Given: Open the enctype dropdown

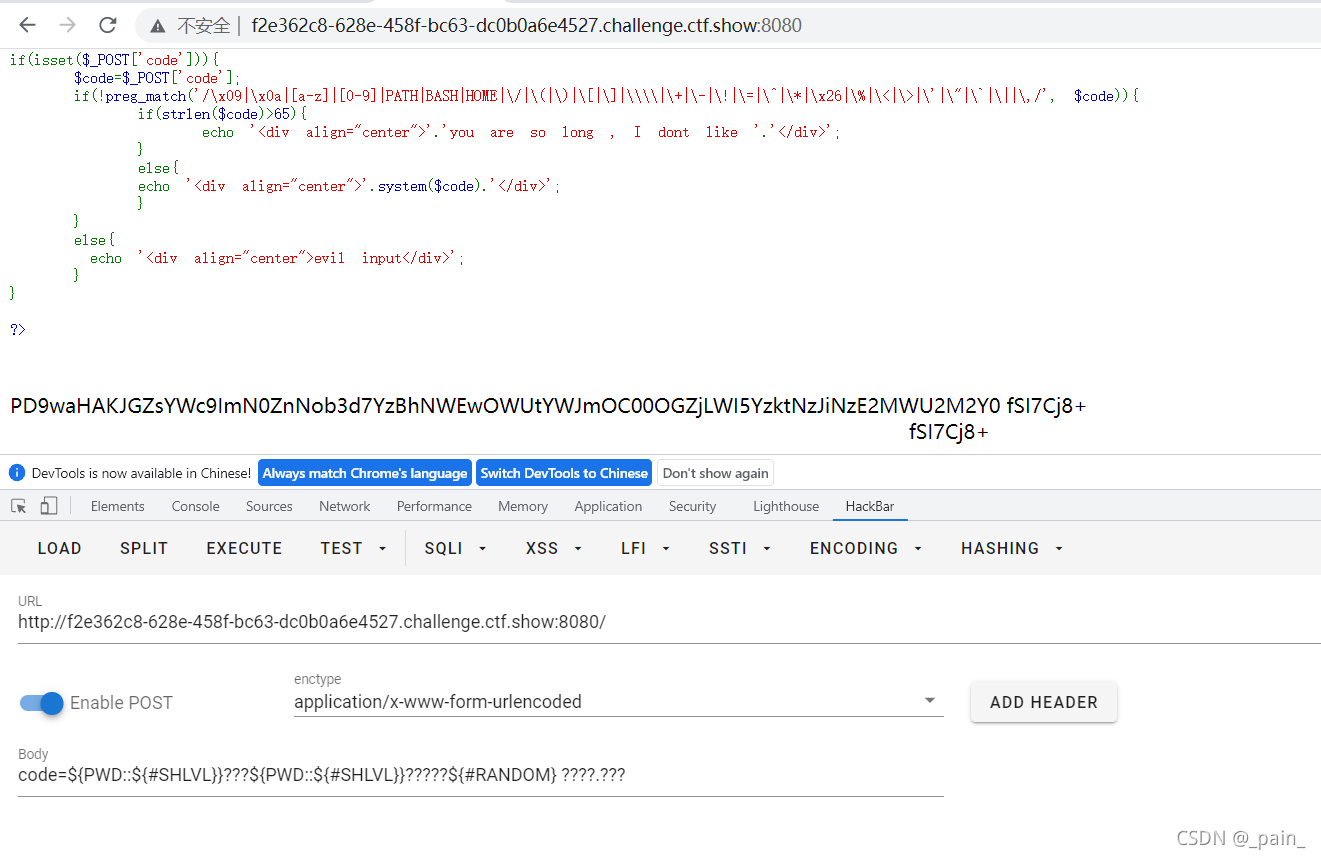Looking at the screenshot, I should 618,702.
